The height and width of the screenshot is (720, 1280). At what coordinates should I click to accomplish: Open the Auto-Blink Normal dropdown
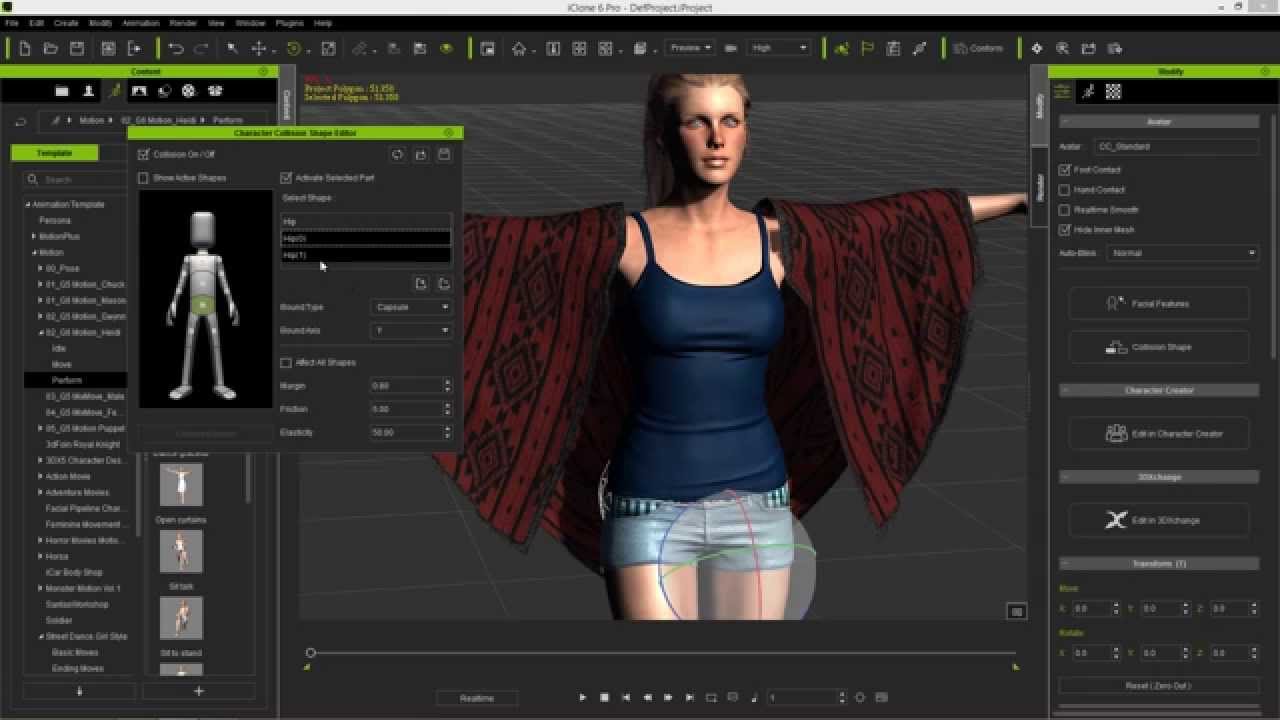tap(1182, 253)
